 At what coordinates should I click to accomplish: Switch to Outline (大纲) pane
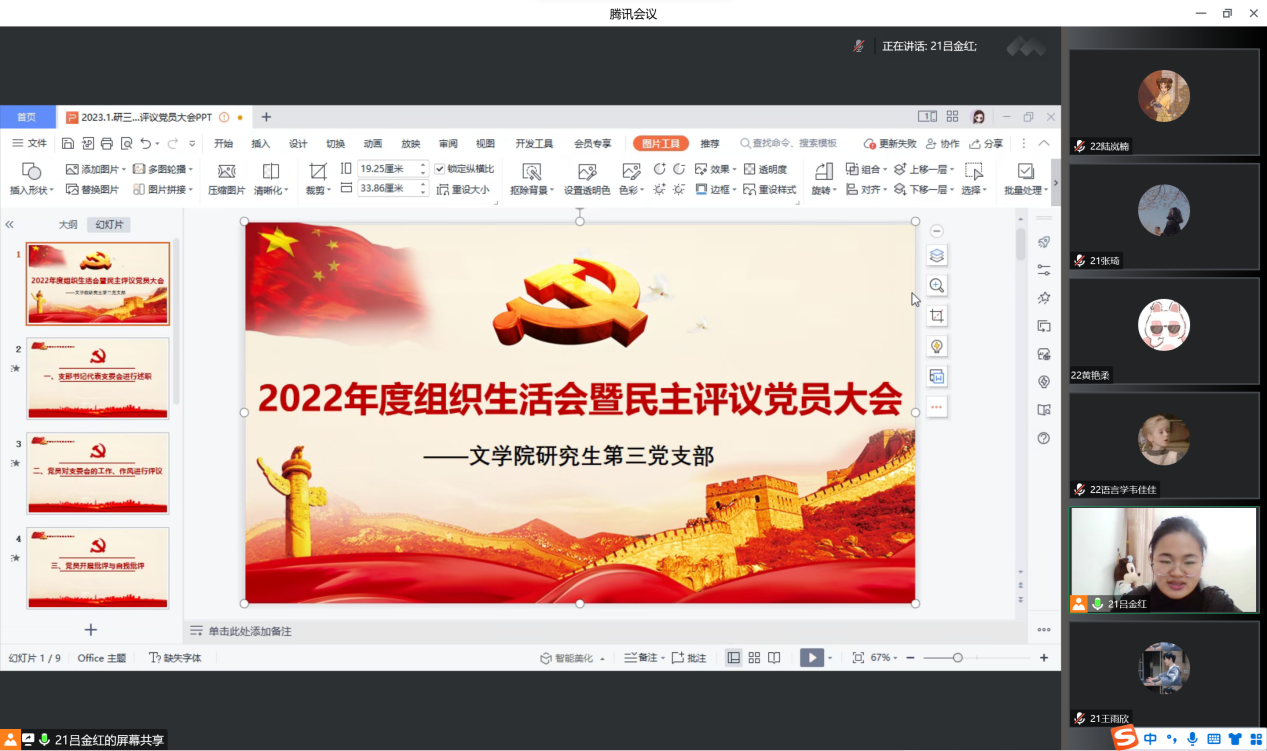pos(68,225)
